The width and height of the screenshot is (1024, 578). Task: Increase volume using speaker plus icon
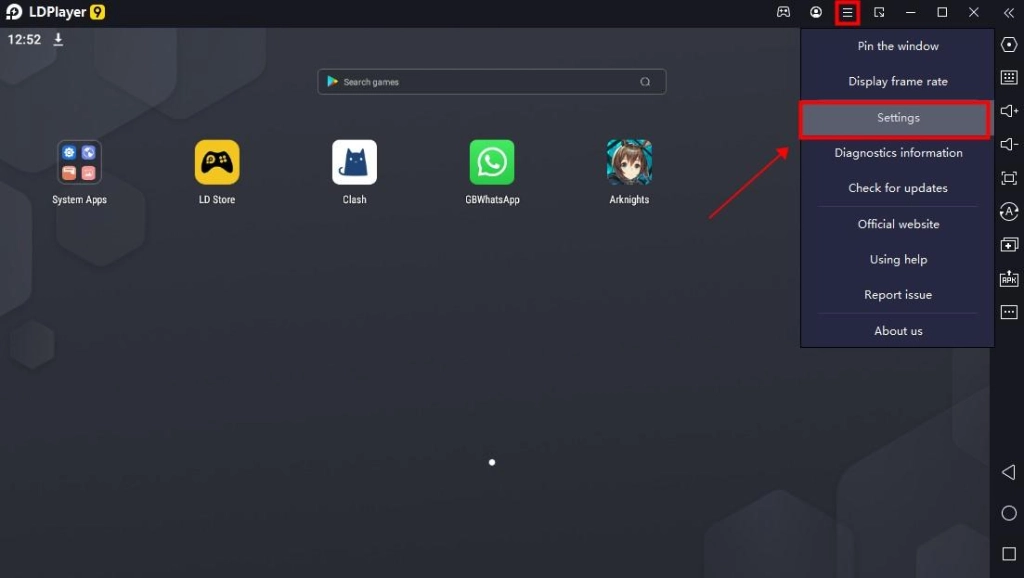(x=1009, y=111)
